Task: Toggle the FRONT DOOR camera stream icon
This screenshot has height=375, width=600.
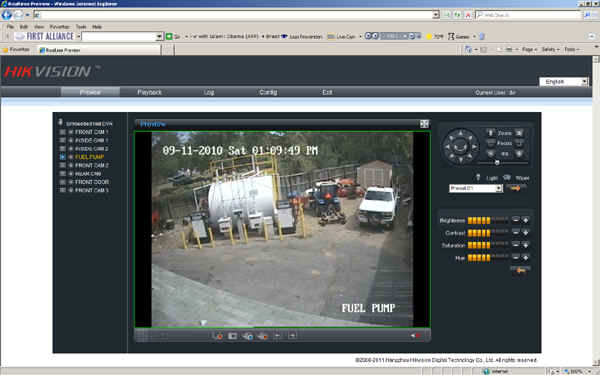Action: pos(62,182)
